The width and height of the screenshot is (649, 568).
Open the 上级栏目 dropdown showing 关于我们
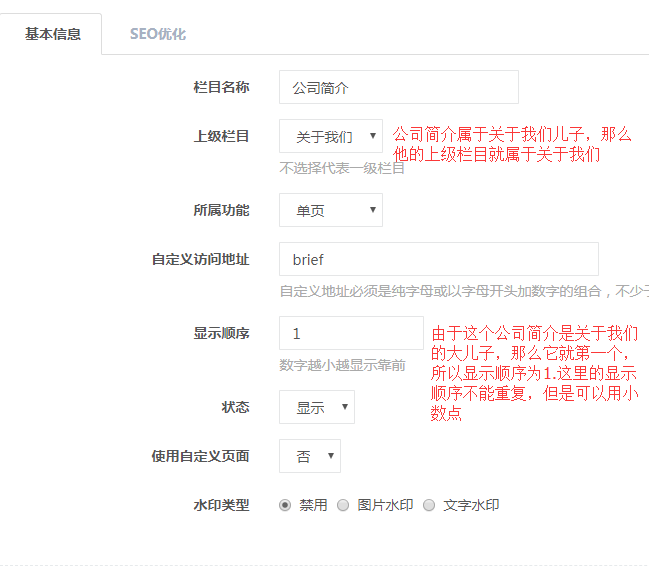pyautogui.click(x=330, y=136)
